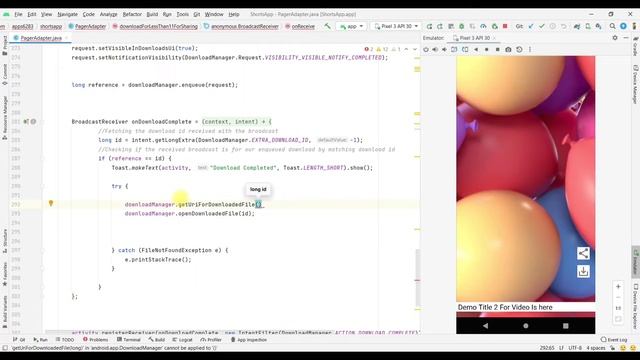
Task: Click emulator rotate left icon
Action: point(454,49)
